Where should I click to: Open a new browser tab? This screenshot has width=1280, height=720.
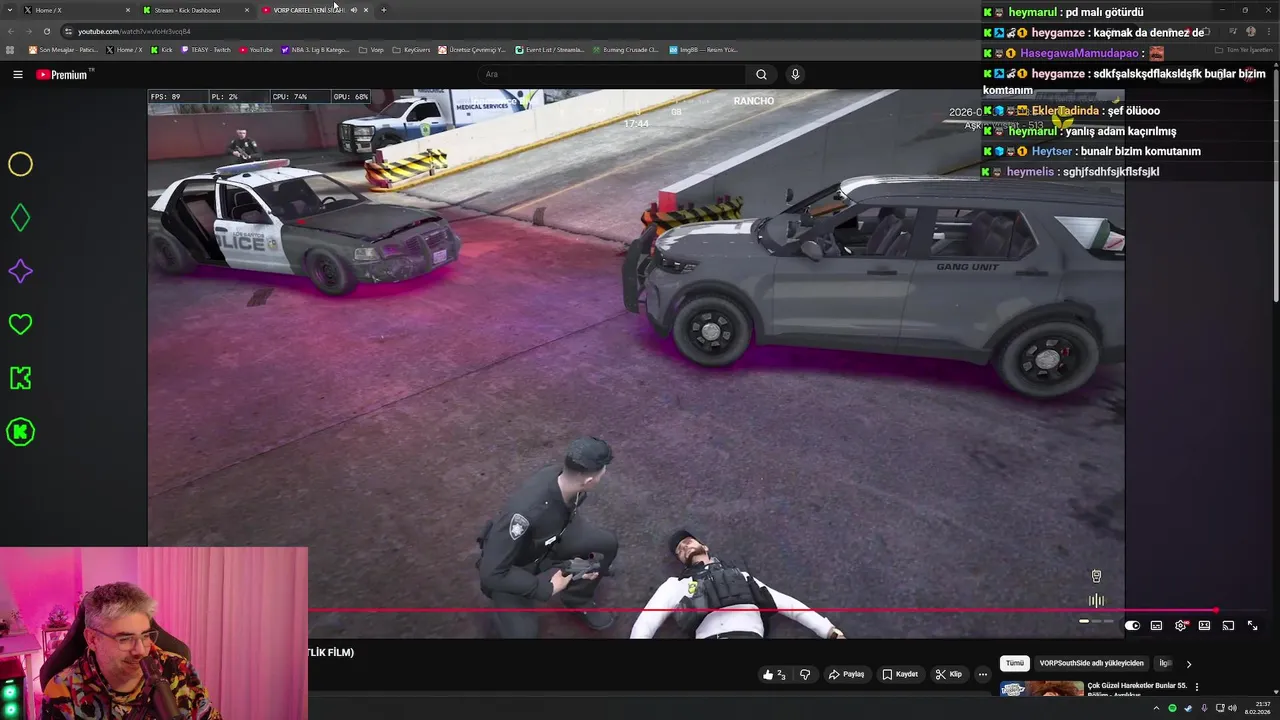[x=384, y=10]
